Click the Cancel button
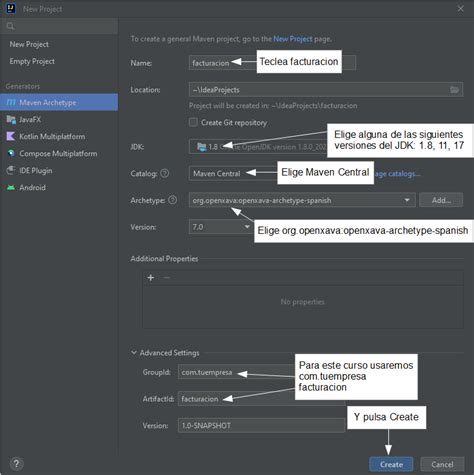 click(x=442, y=464)
